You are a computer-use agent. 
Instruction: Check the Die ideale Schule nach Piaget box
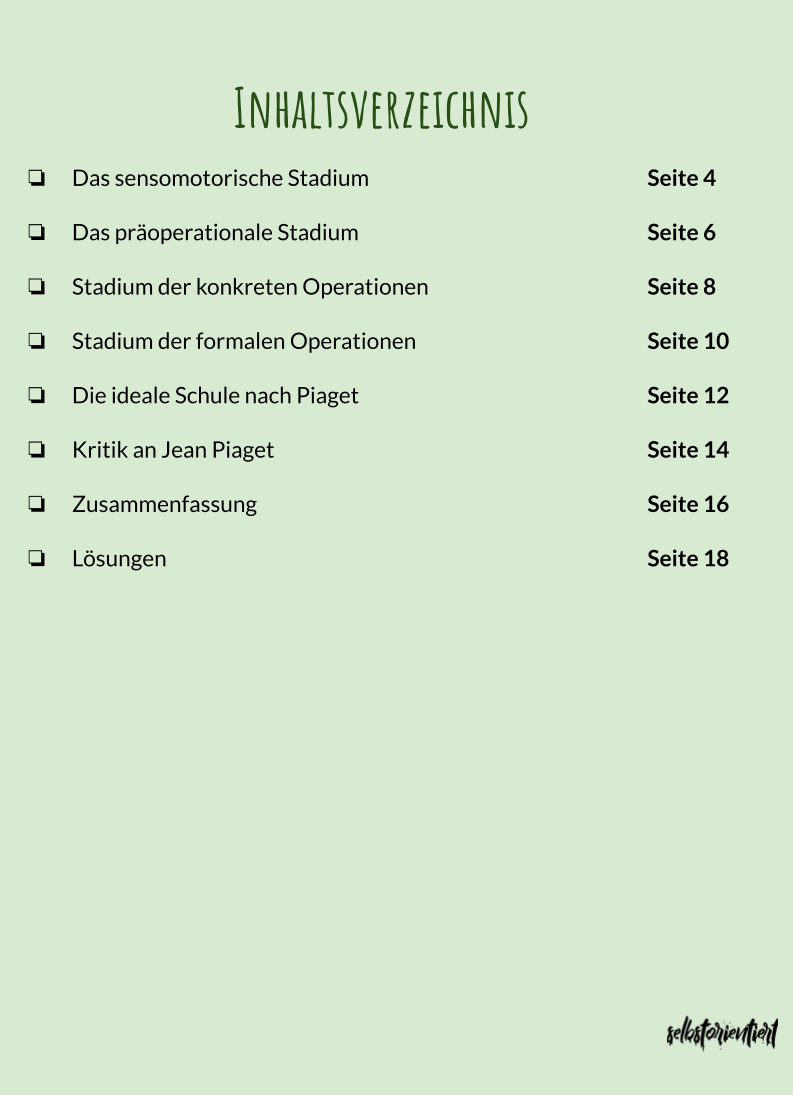point(37,396)
